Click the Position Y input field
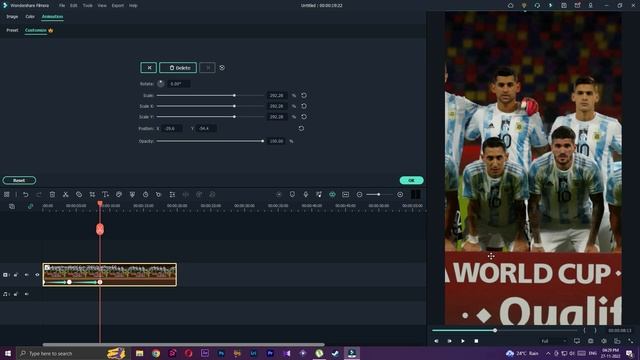The image size is (640, 360). click(206, 128)
